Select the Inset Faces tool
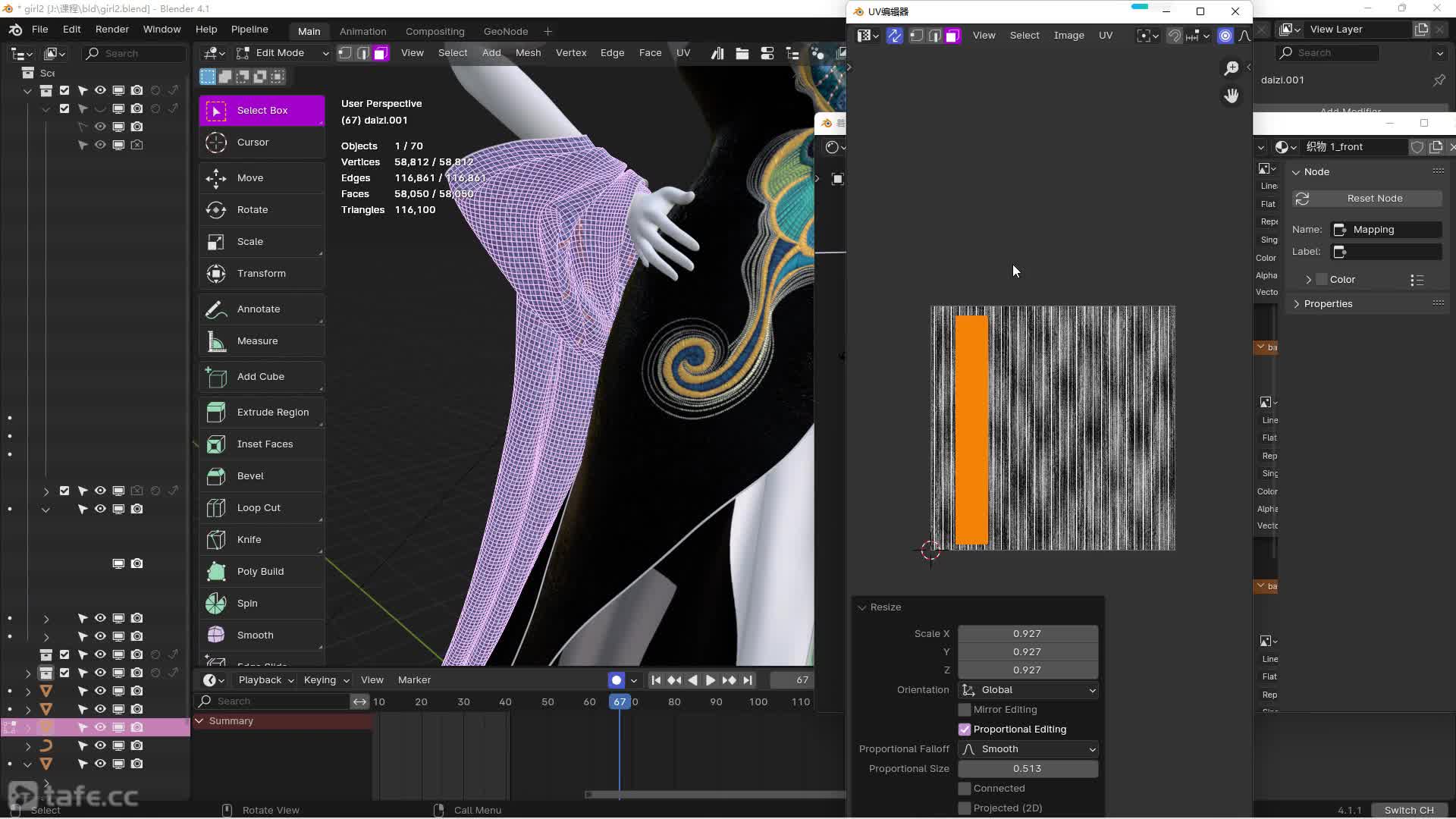The image size is (1456, 819). pyautogui.click(x=261, y=444)
